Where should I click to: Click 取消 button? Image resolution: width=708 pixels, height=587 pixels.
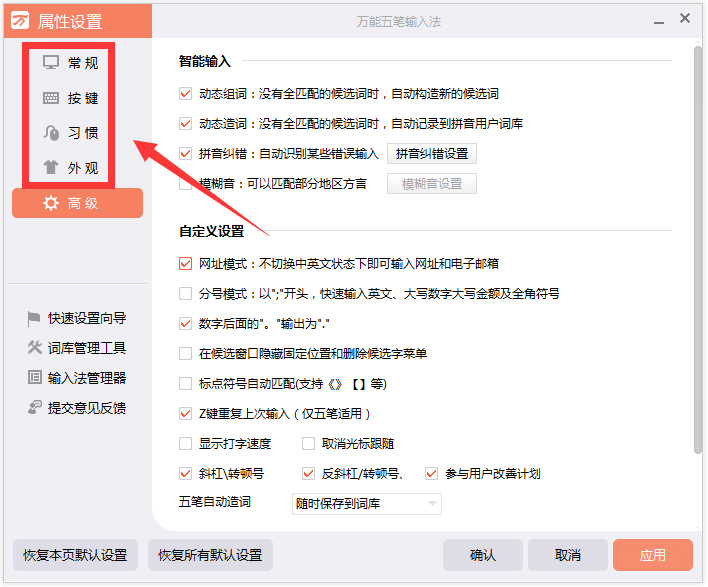568,555
